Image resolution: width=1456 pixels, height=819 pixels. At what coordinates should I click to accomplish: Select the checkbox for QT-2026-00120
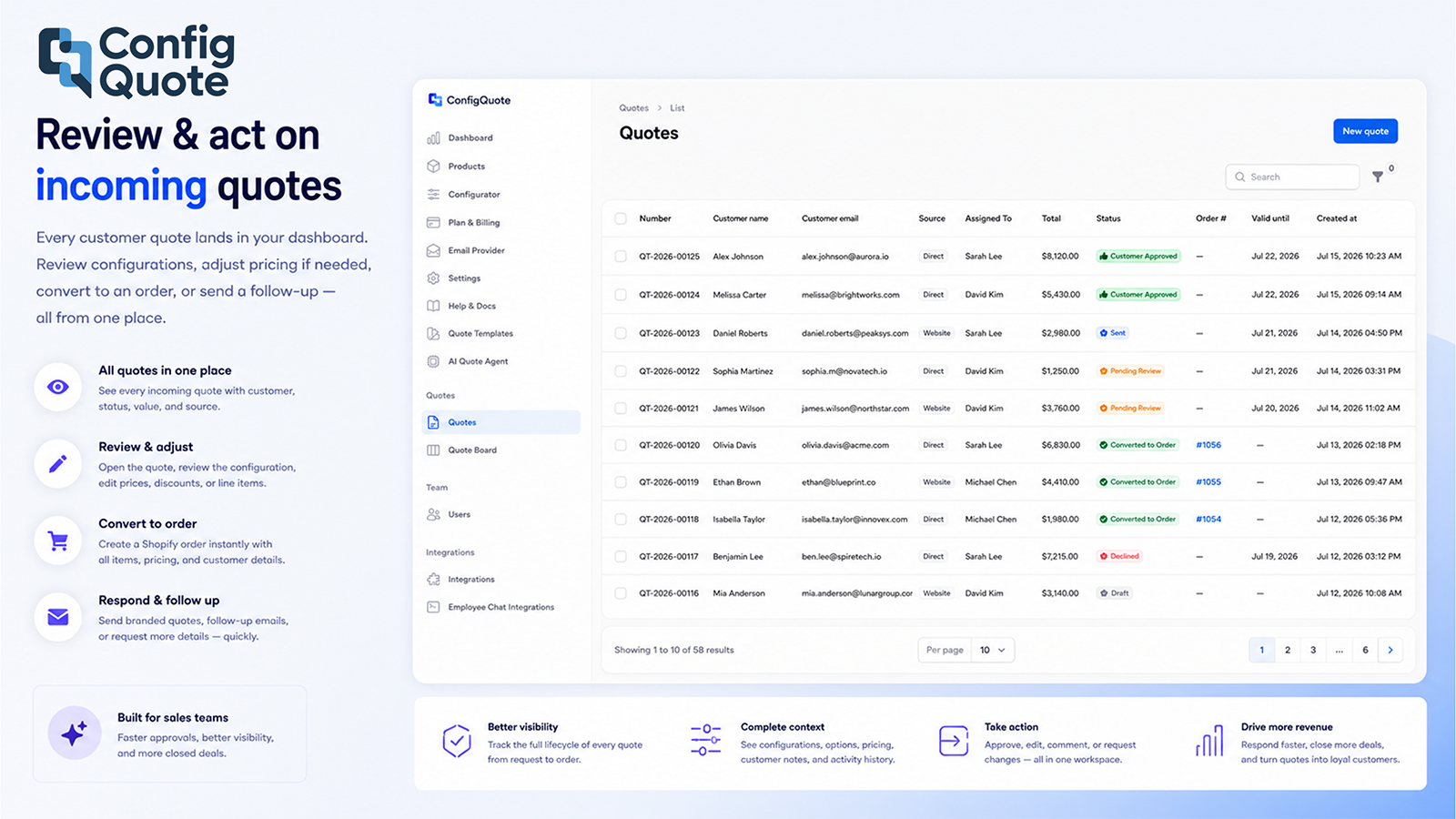(621, 445)
